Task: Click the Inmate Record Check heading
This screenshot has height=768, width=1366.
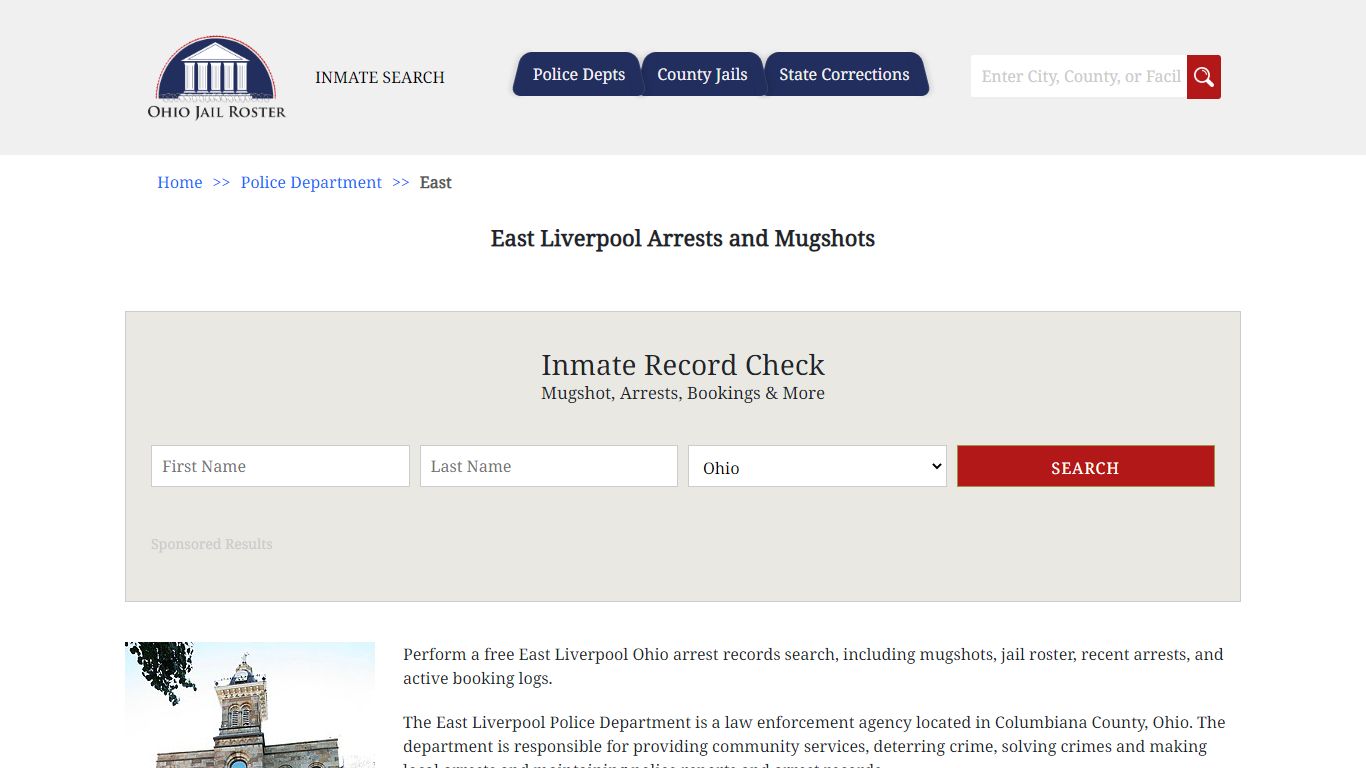Action: tap(683, 365)
